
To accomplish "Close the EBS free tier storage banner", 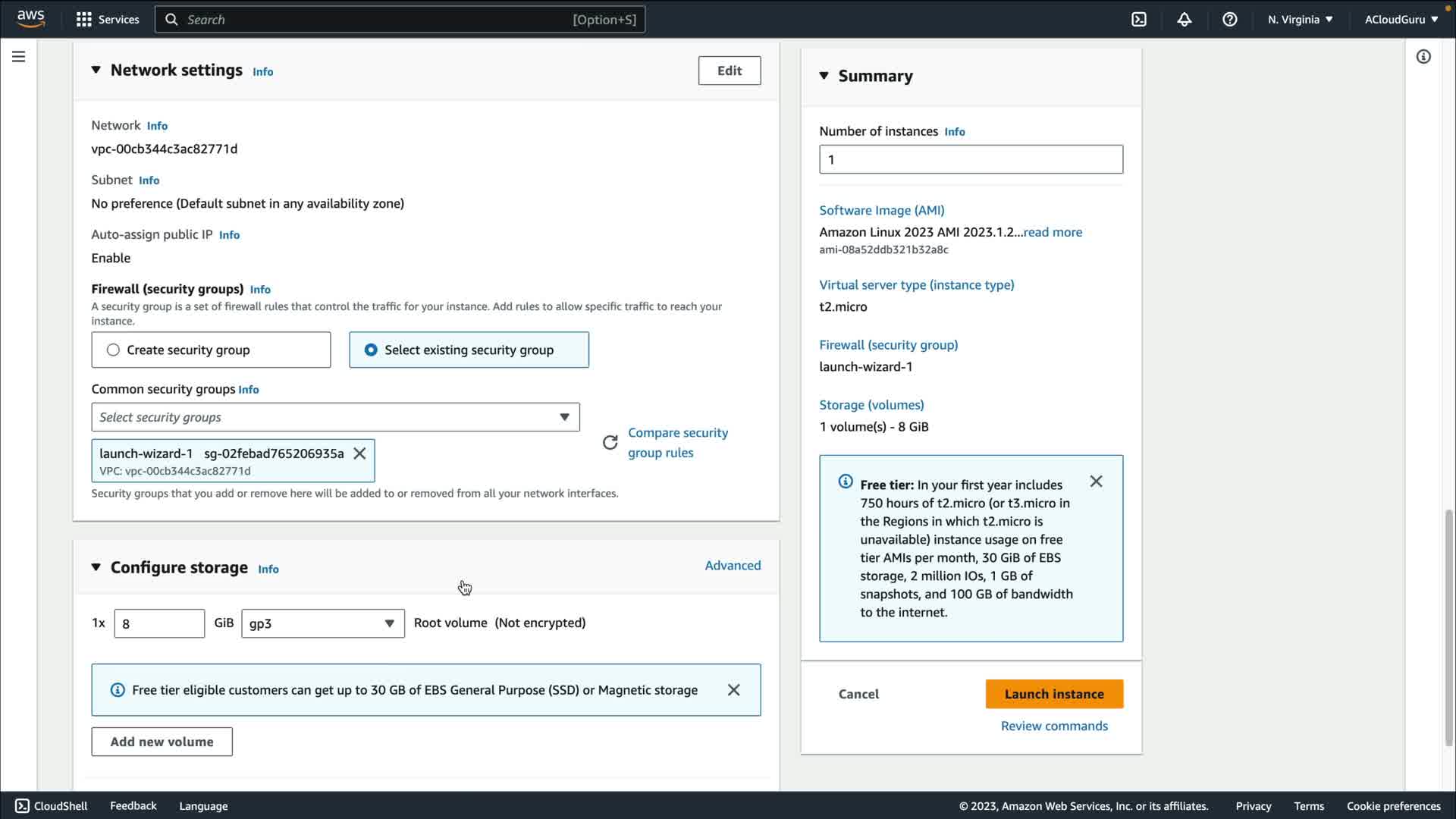I will coord(733,690).
